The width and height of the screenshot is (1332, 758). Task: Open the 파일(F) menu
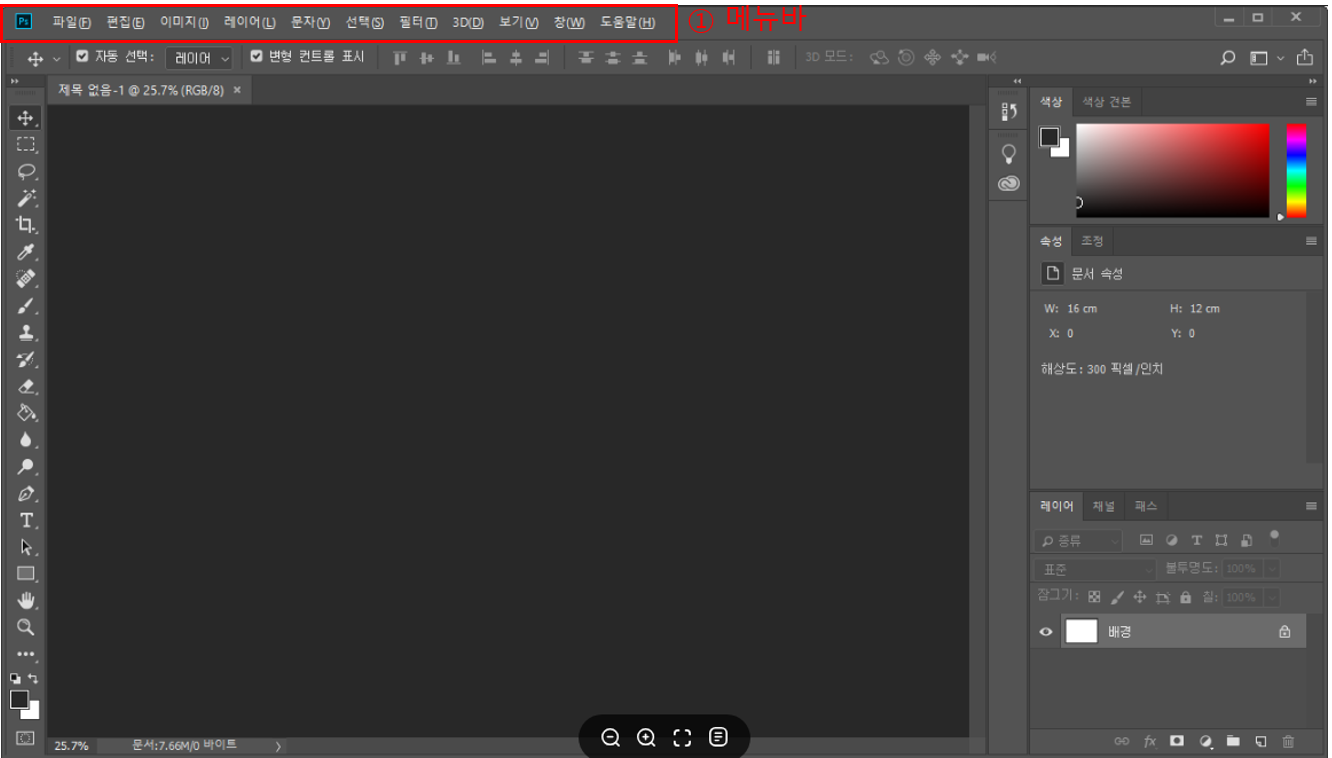point(71,22)
